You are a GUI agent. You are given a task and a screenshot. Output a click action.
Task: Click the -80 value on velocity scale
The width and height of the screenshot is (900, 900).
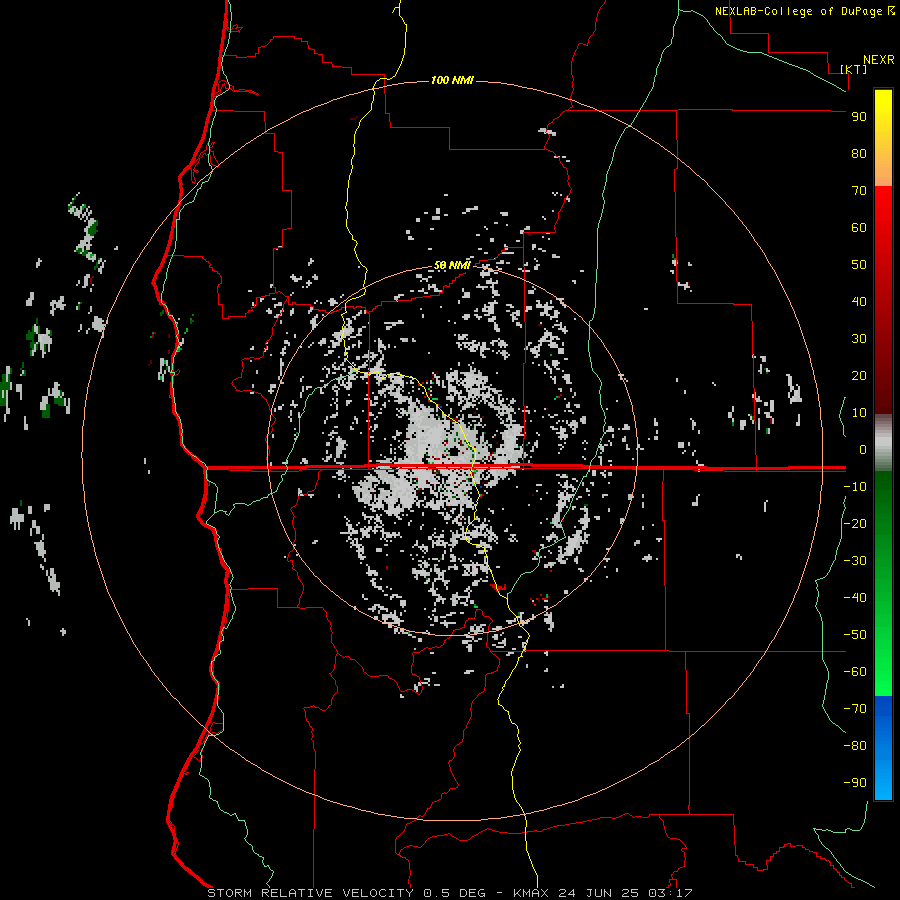click(x=855, y=746)
